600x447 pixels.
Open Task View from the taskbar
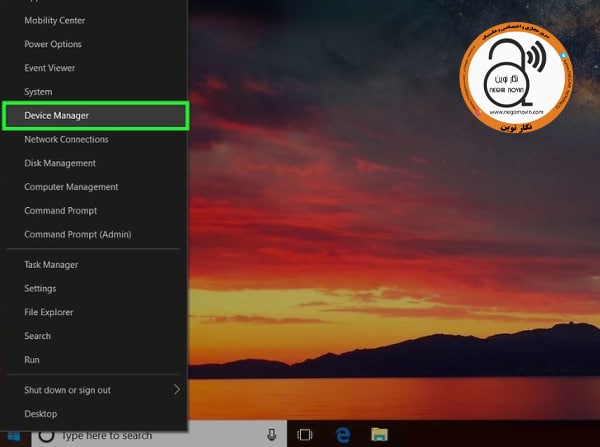(x=305, y=435)
